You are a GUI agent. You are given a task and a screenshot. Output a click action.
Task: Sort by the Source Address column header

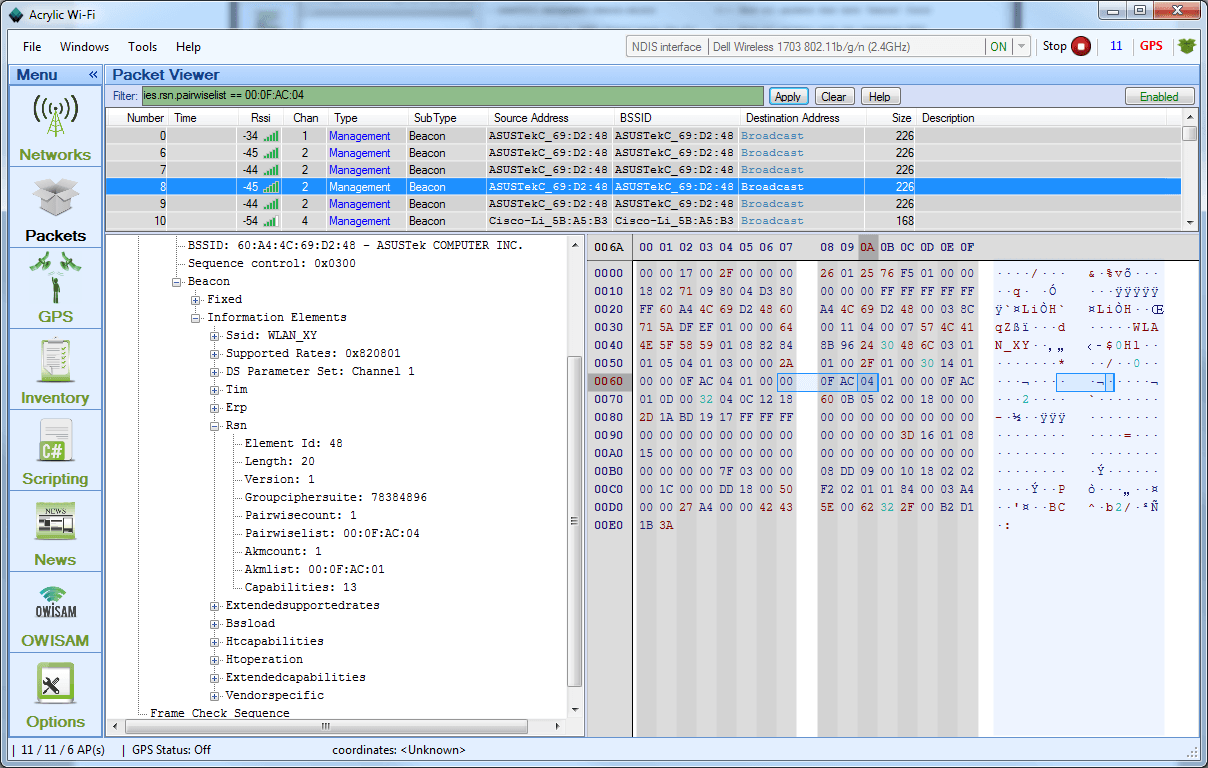[548, 118]
